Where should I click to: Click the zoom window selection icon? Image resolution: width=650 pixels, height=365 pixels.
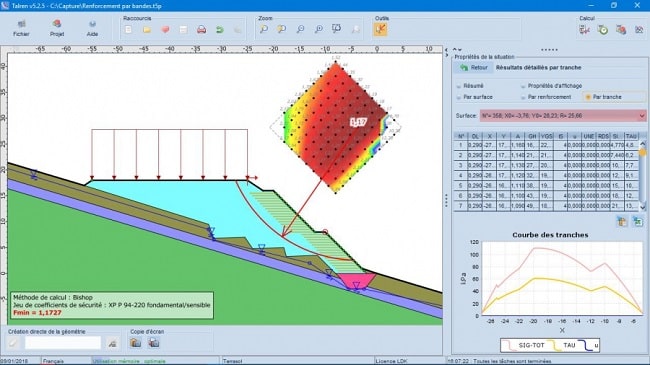[337, 29]
